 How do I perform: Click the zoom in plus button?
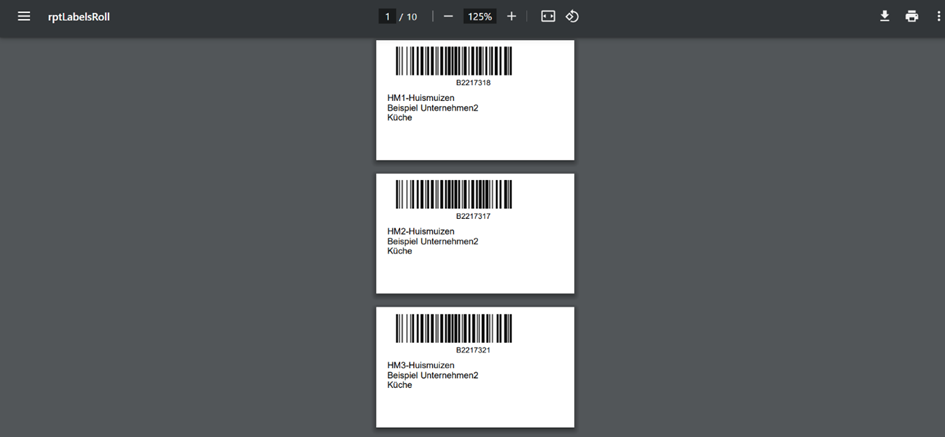511,16
